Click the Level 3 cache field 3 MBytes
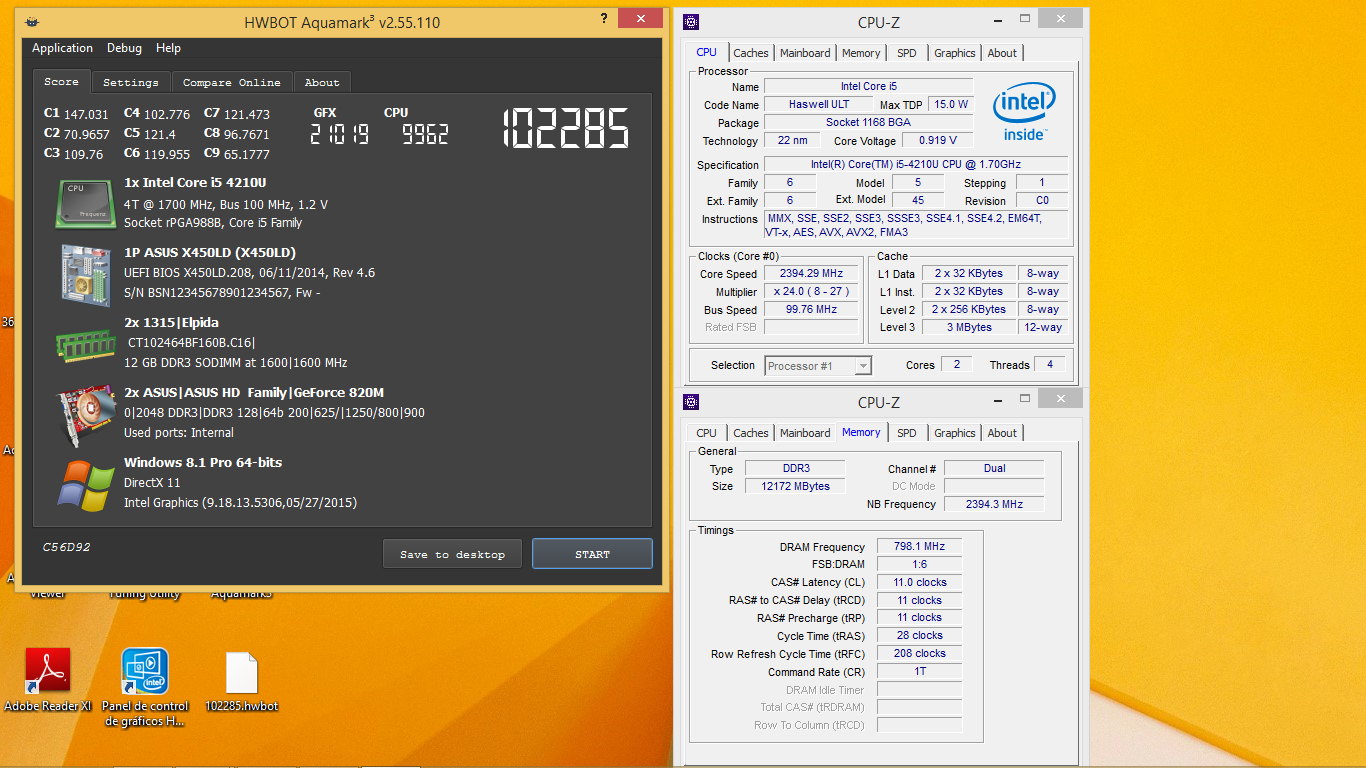The height and width of the screenshot is (768, 1366). 970,328
